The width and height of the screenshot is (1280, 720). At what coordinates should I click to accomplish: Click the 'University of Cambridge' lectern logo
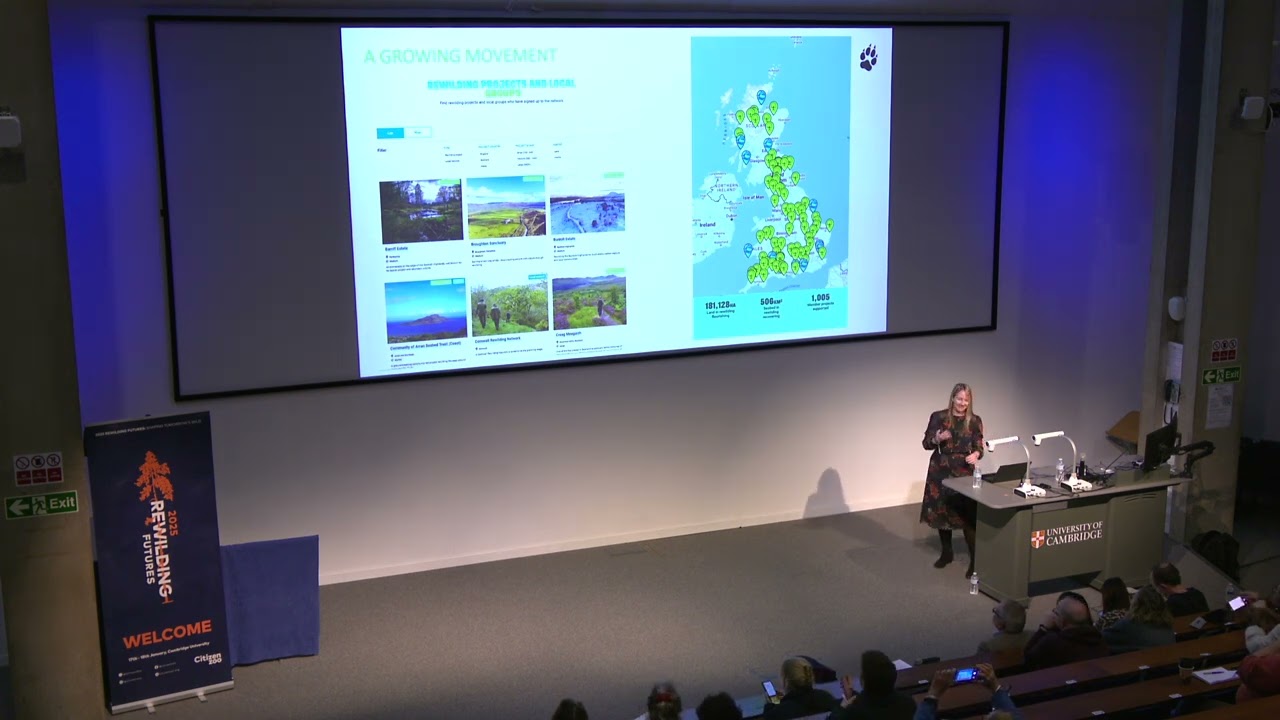tap(1067, 535)
